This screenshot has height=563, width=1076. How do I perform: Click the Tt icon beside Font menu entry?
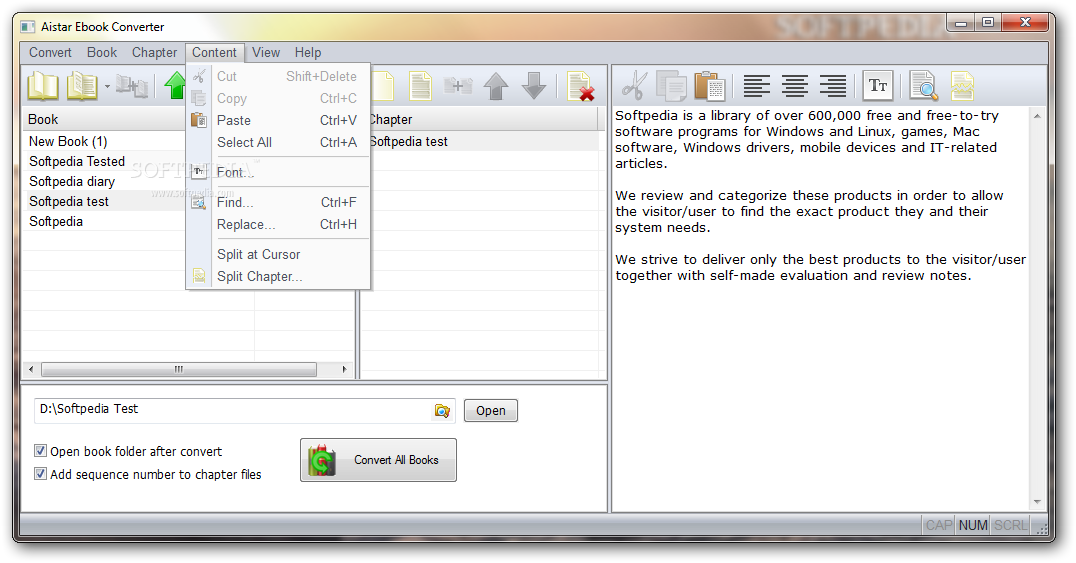coord(198,172)
